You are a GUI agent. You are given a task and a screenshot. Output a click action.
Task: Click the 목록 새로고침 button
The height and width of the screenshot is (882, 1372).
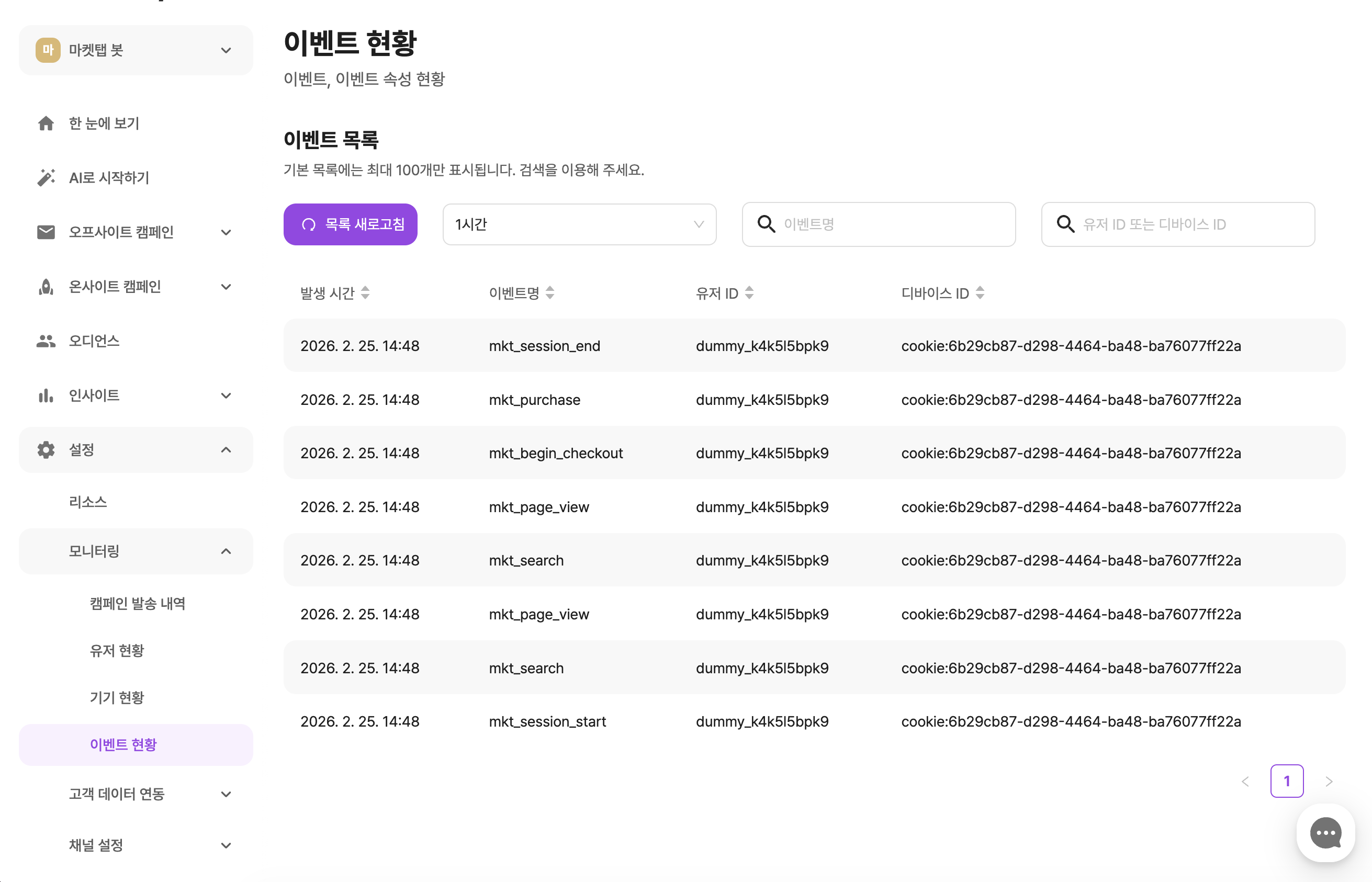(x=350, y=224)
